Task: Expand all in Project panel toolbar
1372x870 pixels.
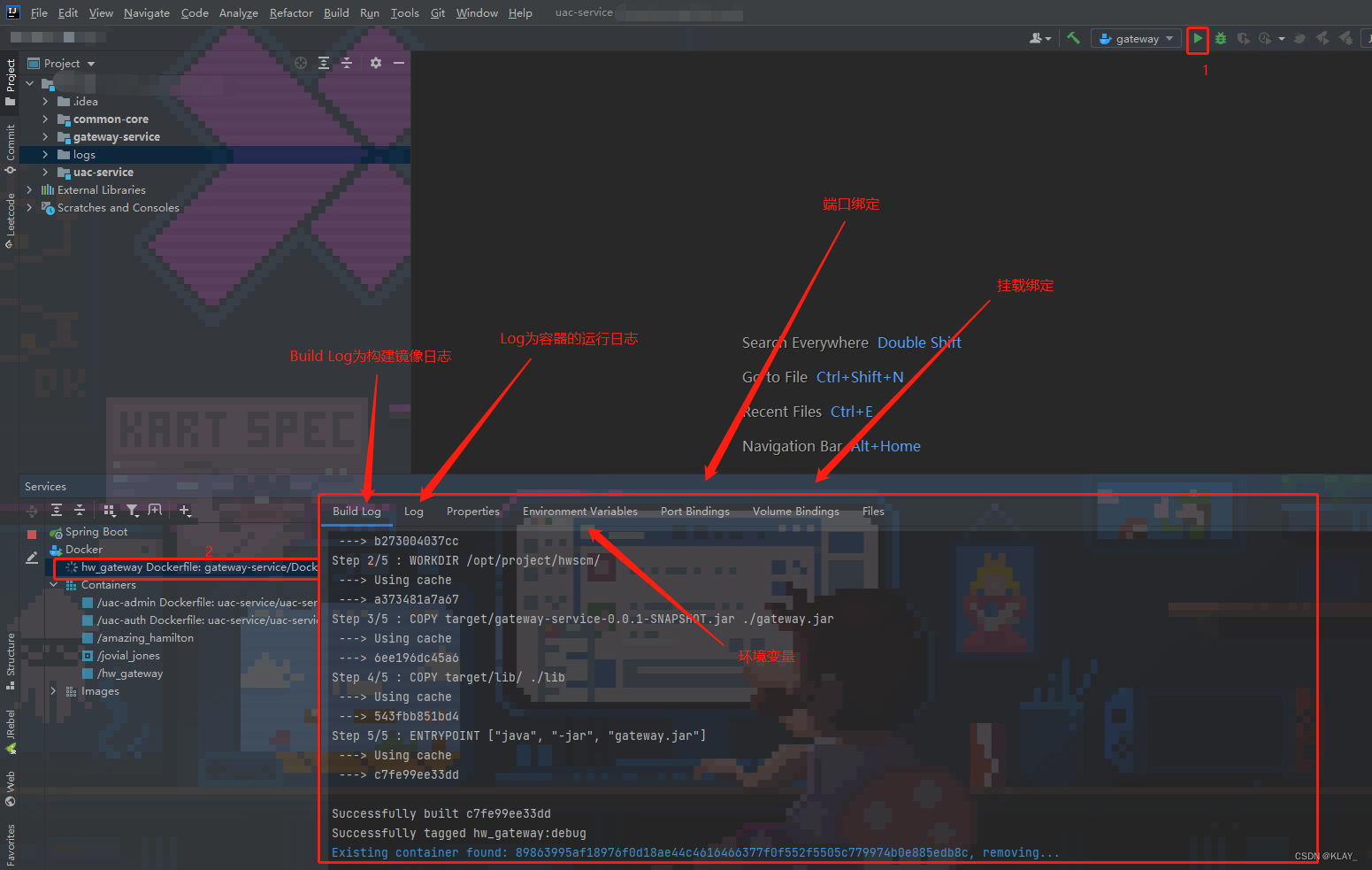Action: click(324, 63)
